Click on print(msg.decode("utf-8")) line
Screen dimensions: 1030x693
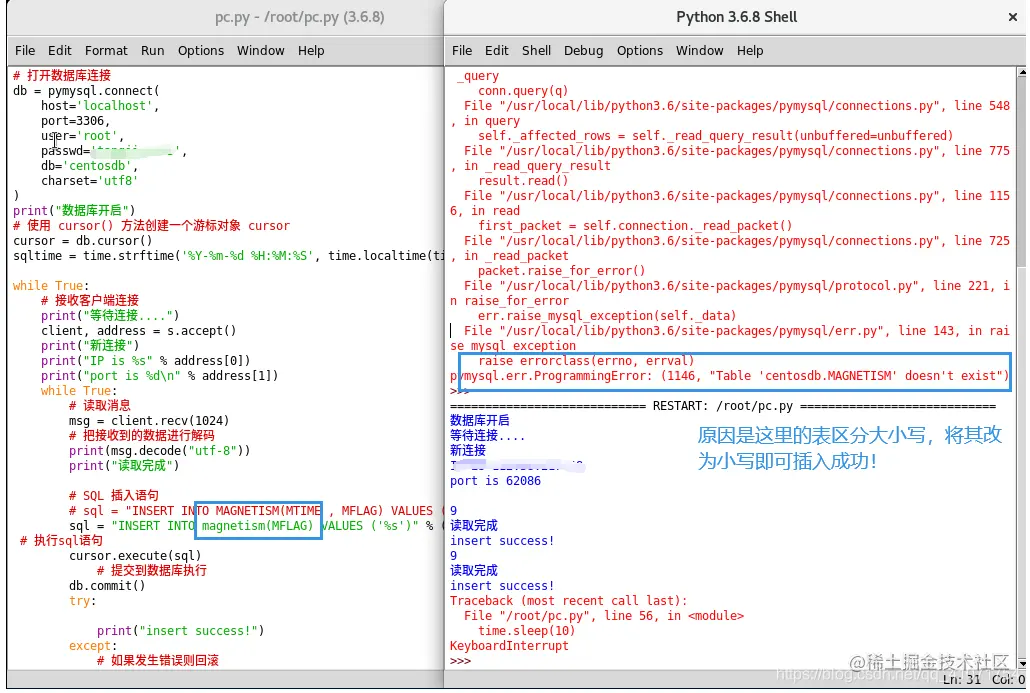tap(160, 451)
